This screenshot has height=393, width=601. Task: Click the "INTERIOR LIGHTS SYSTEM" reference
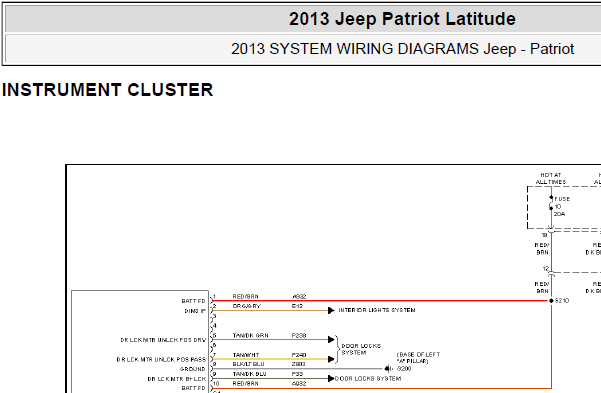(x=377, y=310)
